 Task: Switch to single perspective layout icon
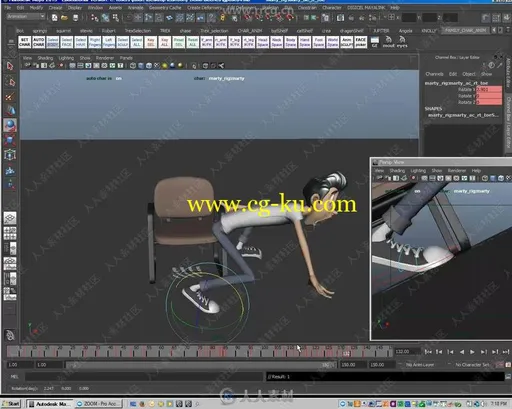tap(10, 218)
